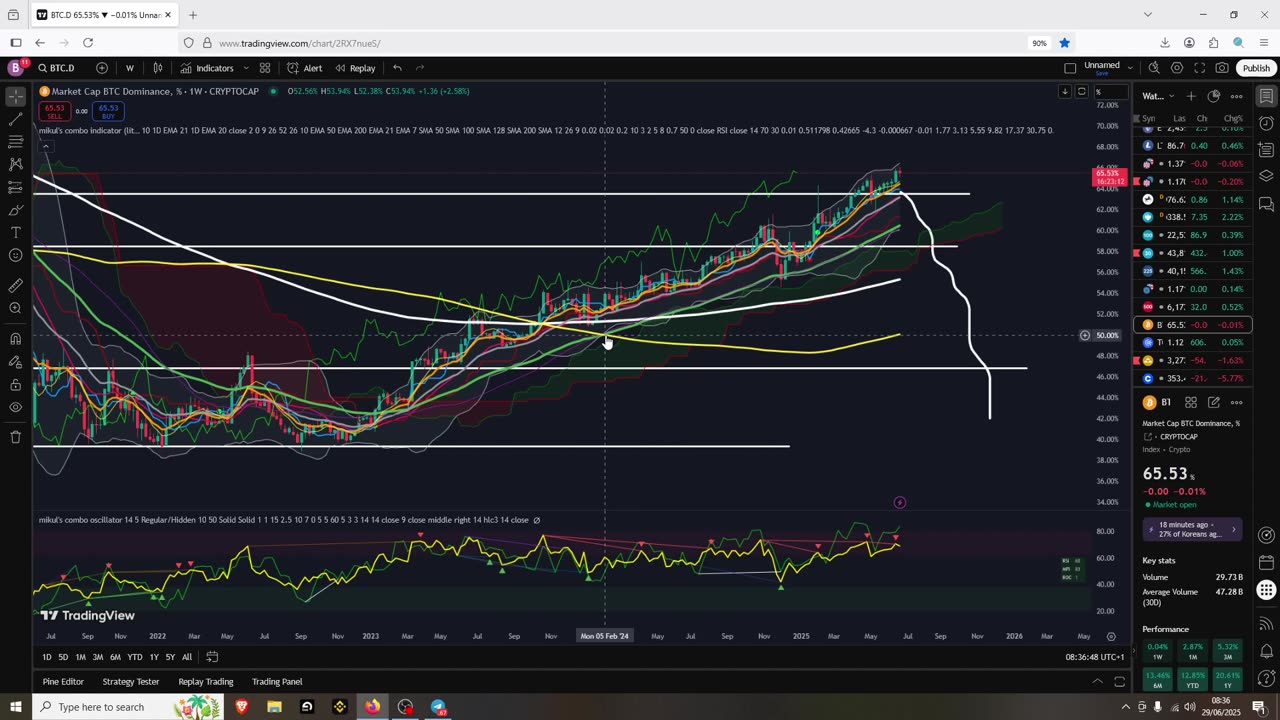The image size is (1280, 720).
Task: Open the watchlist panel icon
Action: (1266, 96)
